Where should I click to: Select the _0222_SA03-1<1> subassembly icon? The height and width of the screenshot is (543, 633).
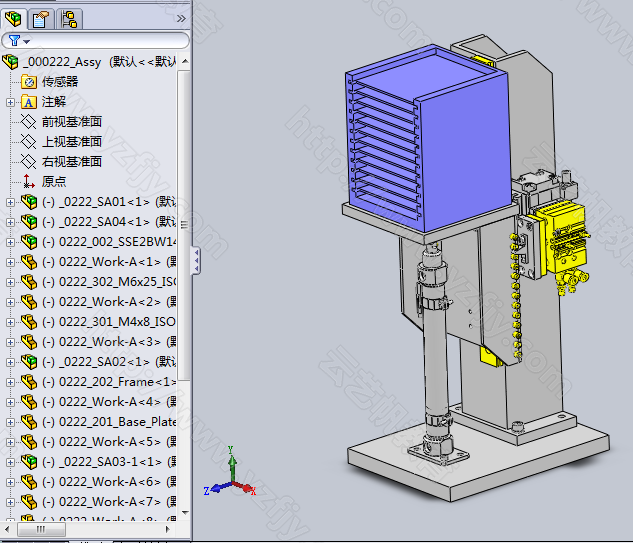(x=29, y=461)
